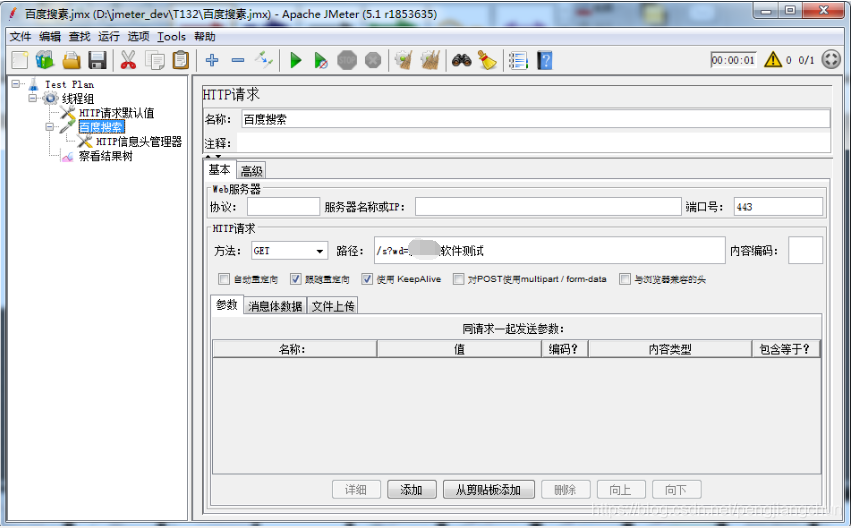Switch to the 基本 tab

coord(219,170)
